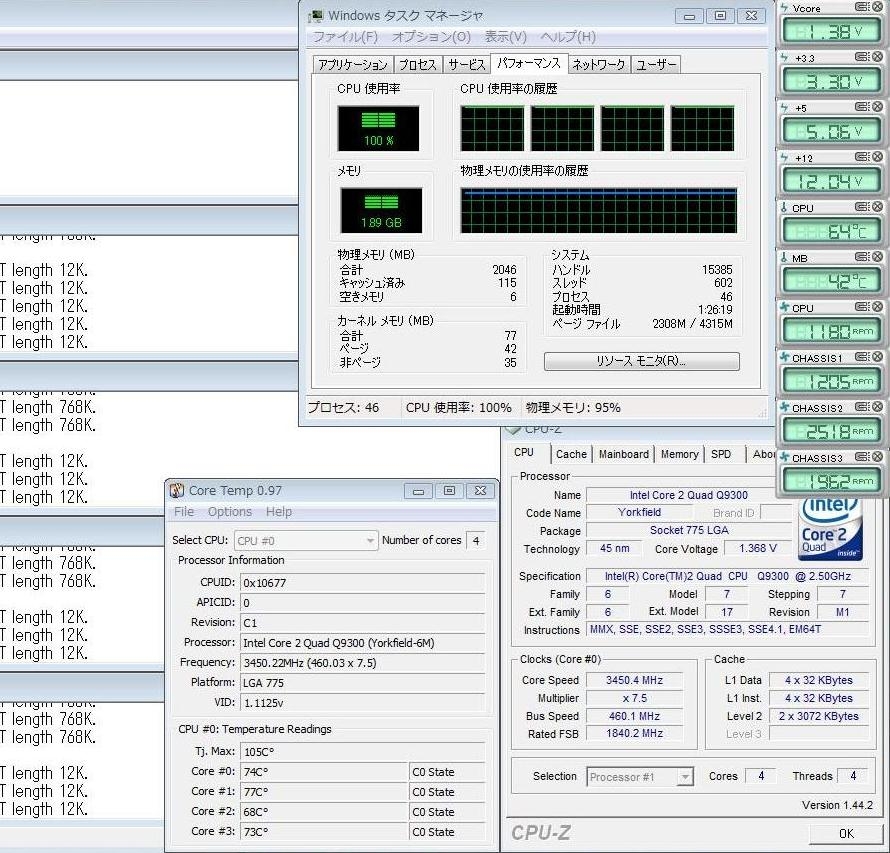The height and width of the screenshot is (853, 890).
Task: Open settings icon on the +3.3 sensor panel
Action: point(862,57)
